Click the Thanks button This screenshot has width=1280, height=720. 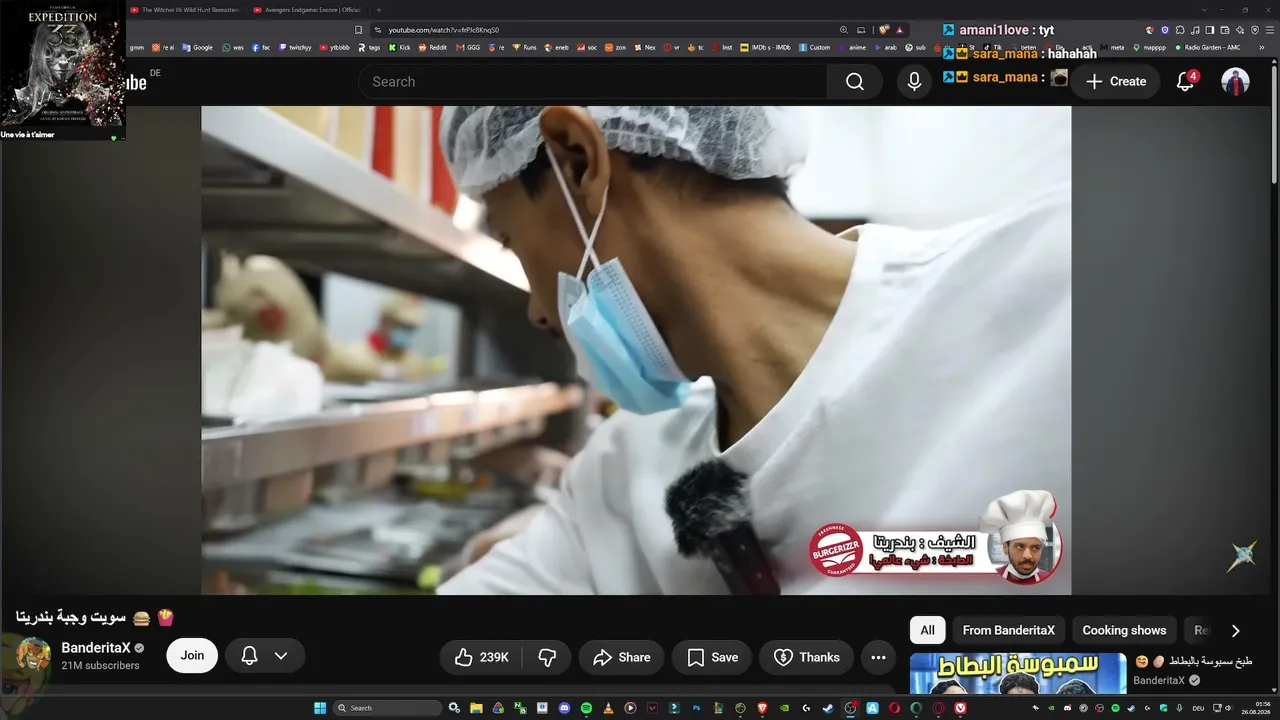point(806,657)
